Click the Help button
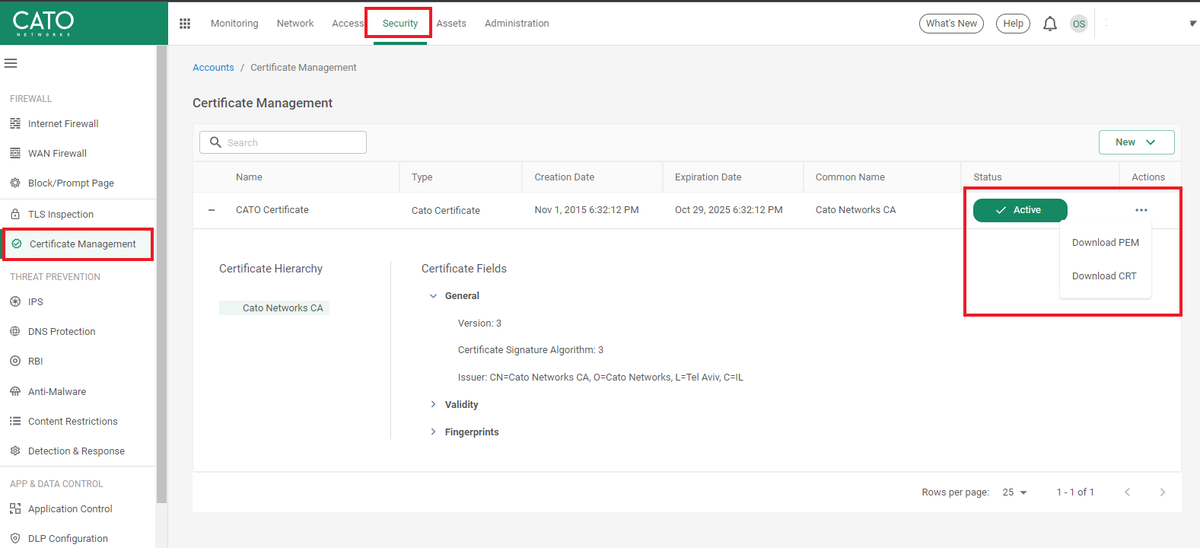 tap(1013, 23)
